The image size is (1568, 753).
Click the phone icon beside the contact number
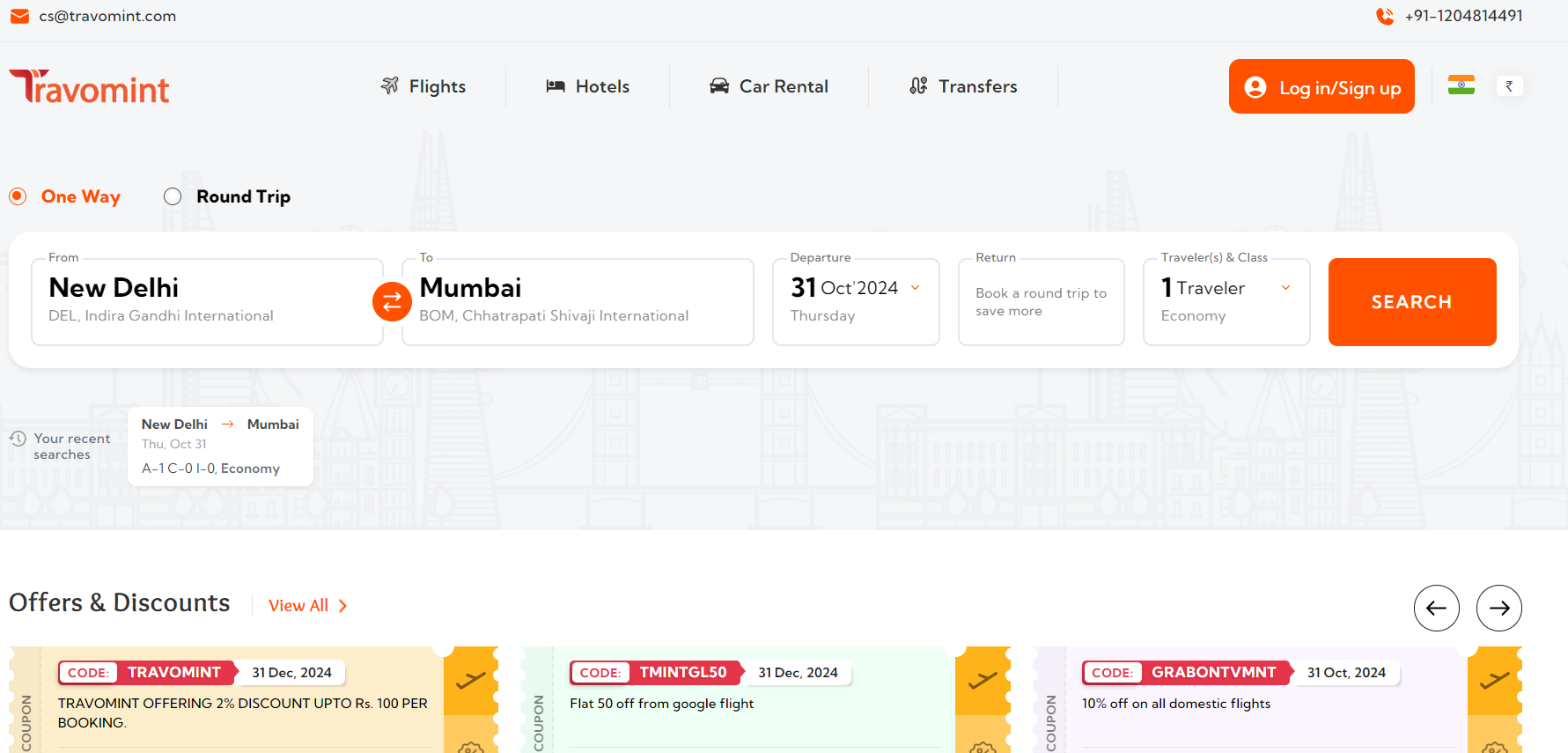1384,16
